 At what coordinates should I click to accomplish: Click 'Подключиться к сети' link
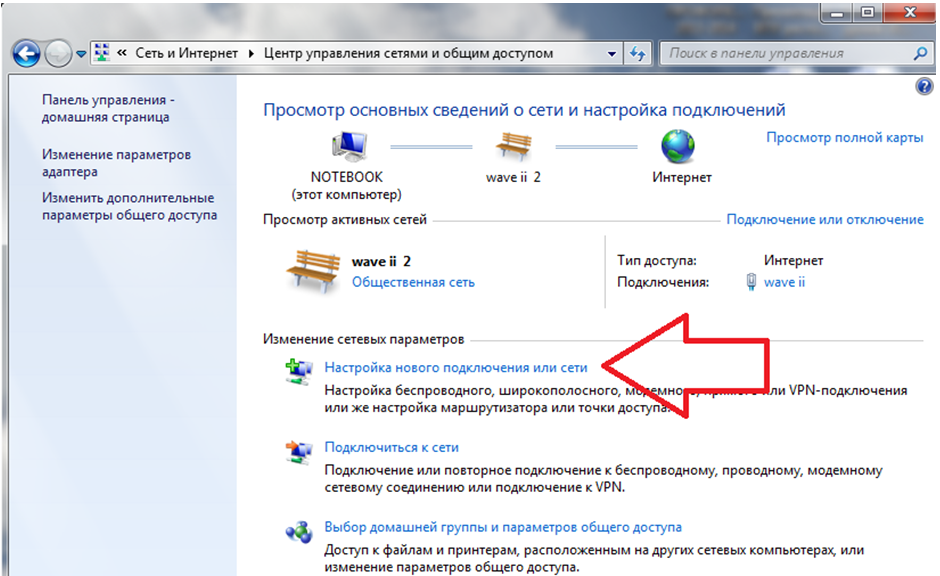(x=391, y=448)
